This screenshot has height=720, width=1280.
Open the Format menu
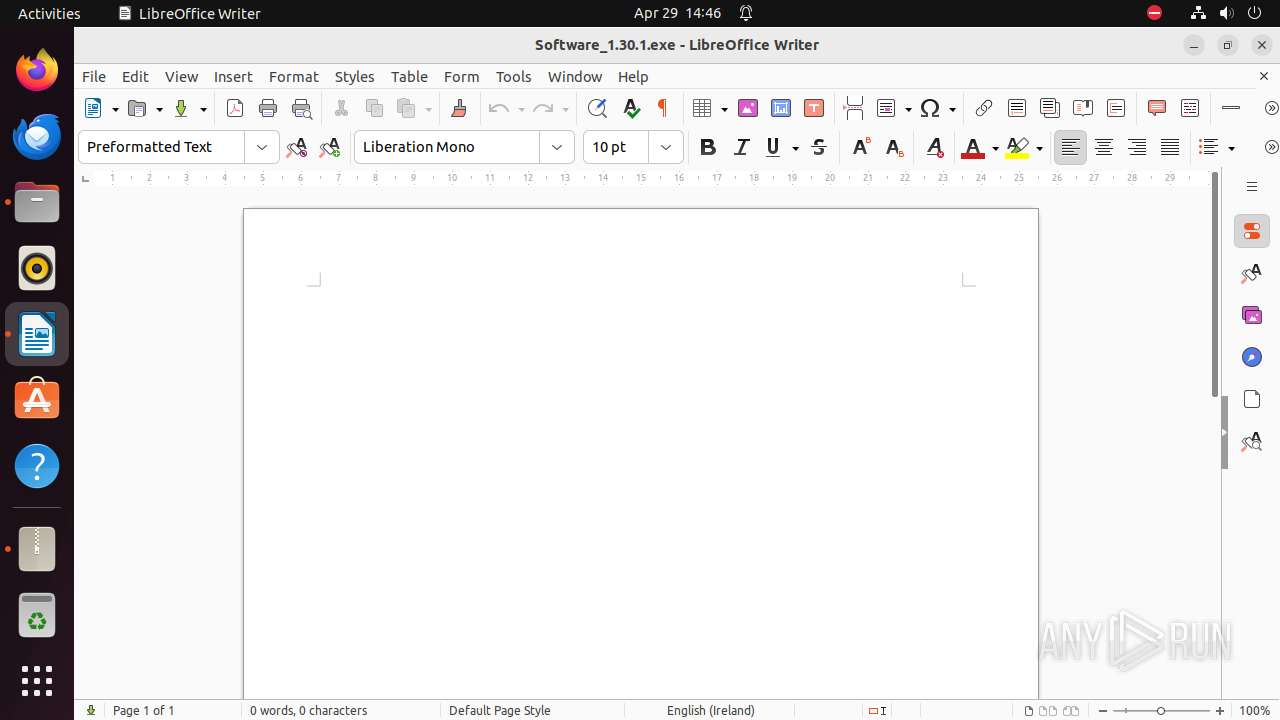pyautogui.click(x=293, y=76)
